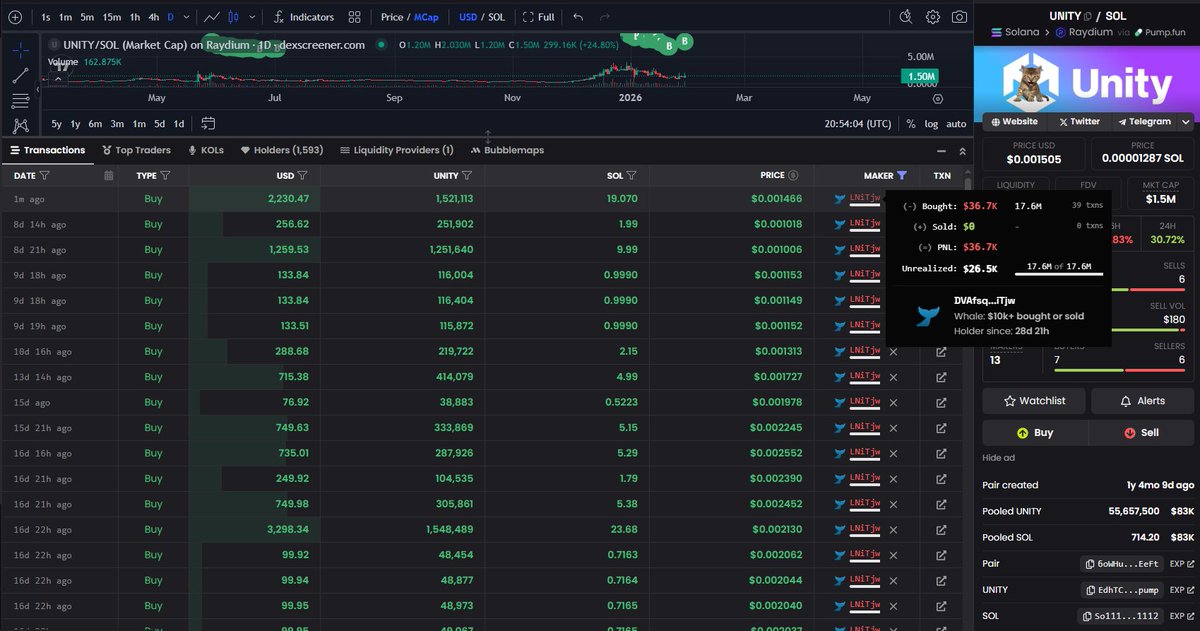
Task: Visit the token Website link
Action: coord(1014,122)
